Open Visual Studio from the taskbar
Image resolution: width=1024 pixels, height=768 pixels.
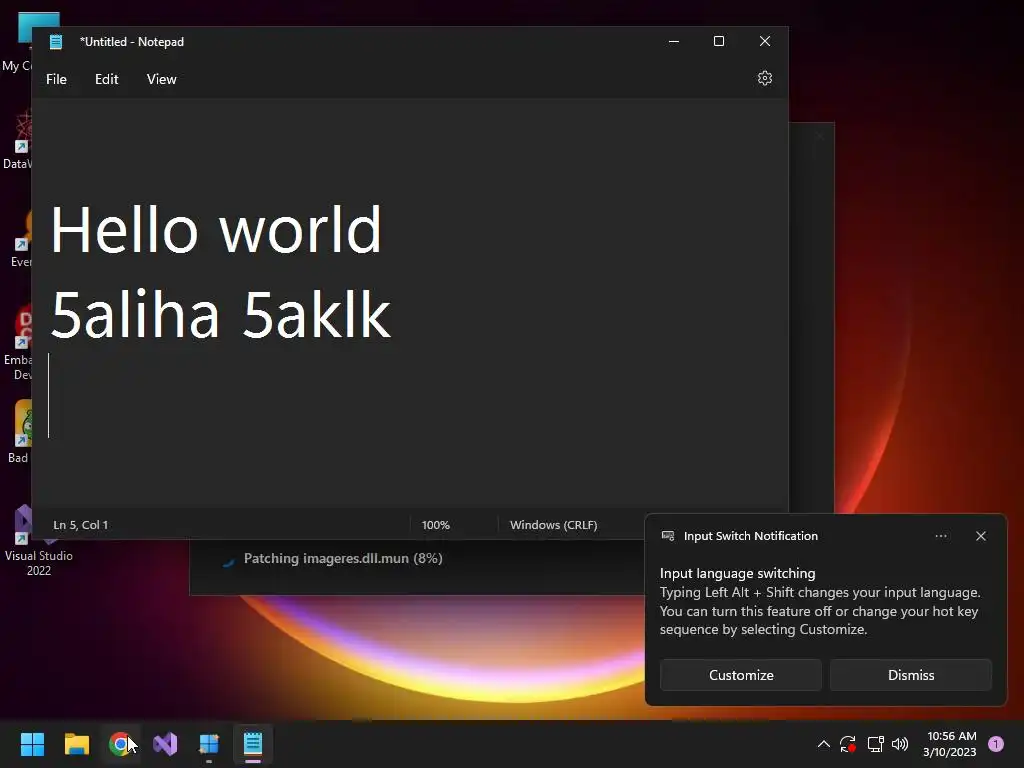[x=165, y=744]
